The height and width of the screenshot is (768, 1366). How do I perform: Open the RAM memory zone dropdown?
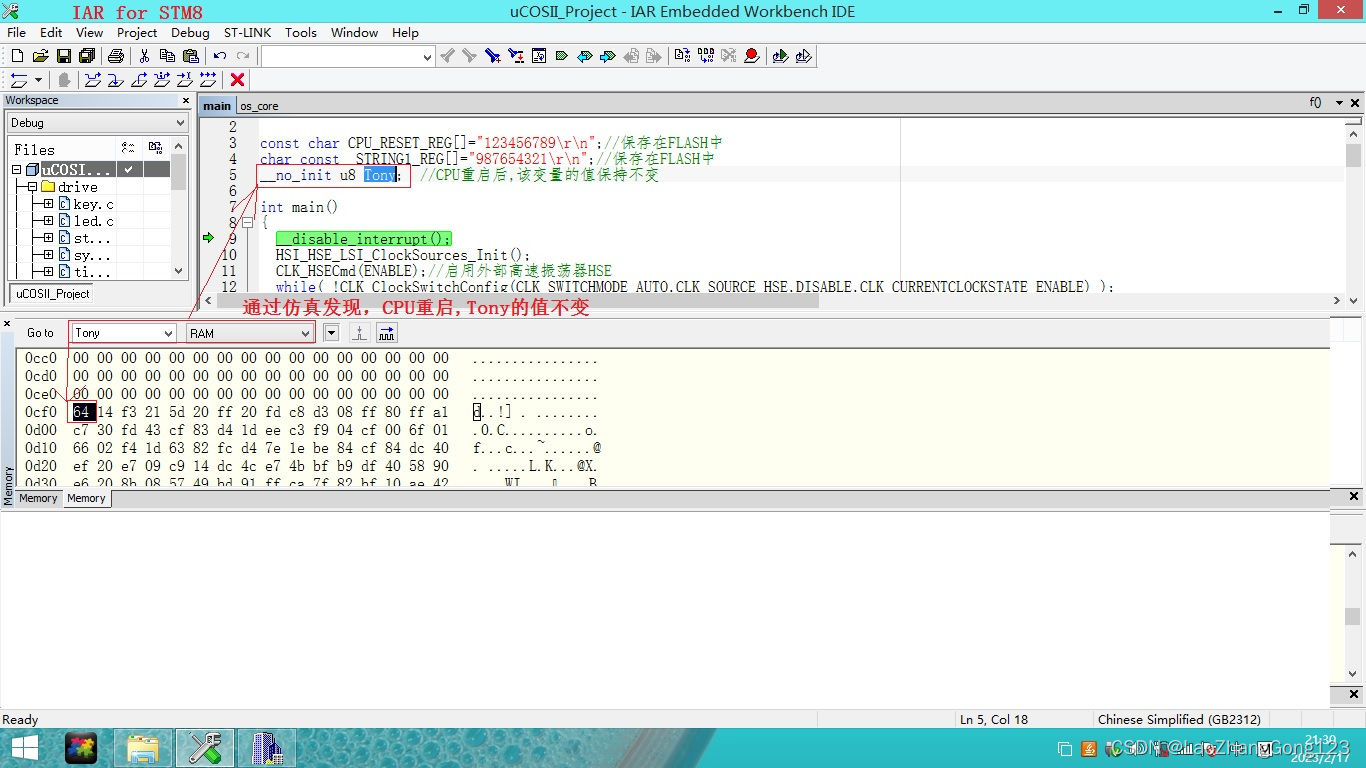(307, 332)
